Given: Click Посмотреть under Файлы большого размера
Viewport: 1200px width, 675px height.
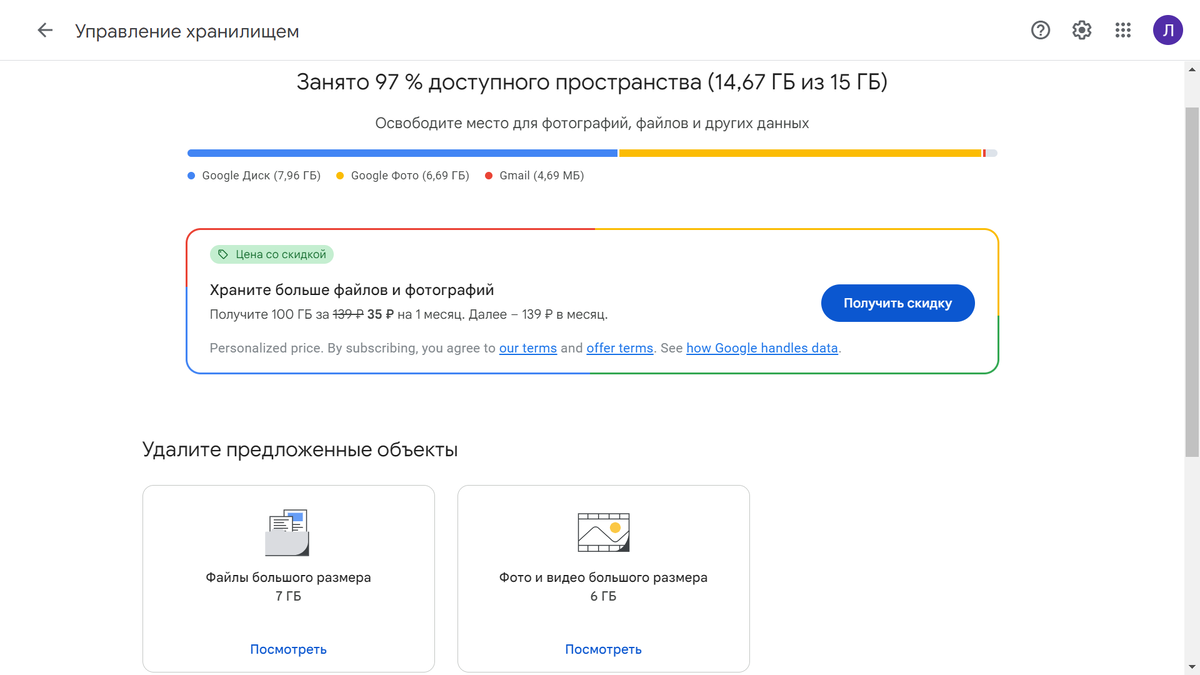Looking at the screenshot, I should [288, 649].
